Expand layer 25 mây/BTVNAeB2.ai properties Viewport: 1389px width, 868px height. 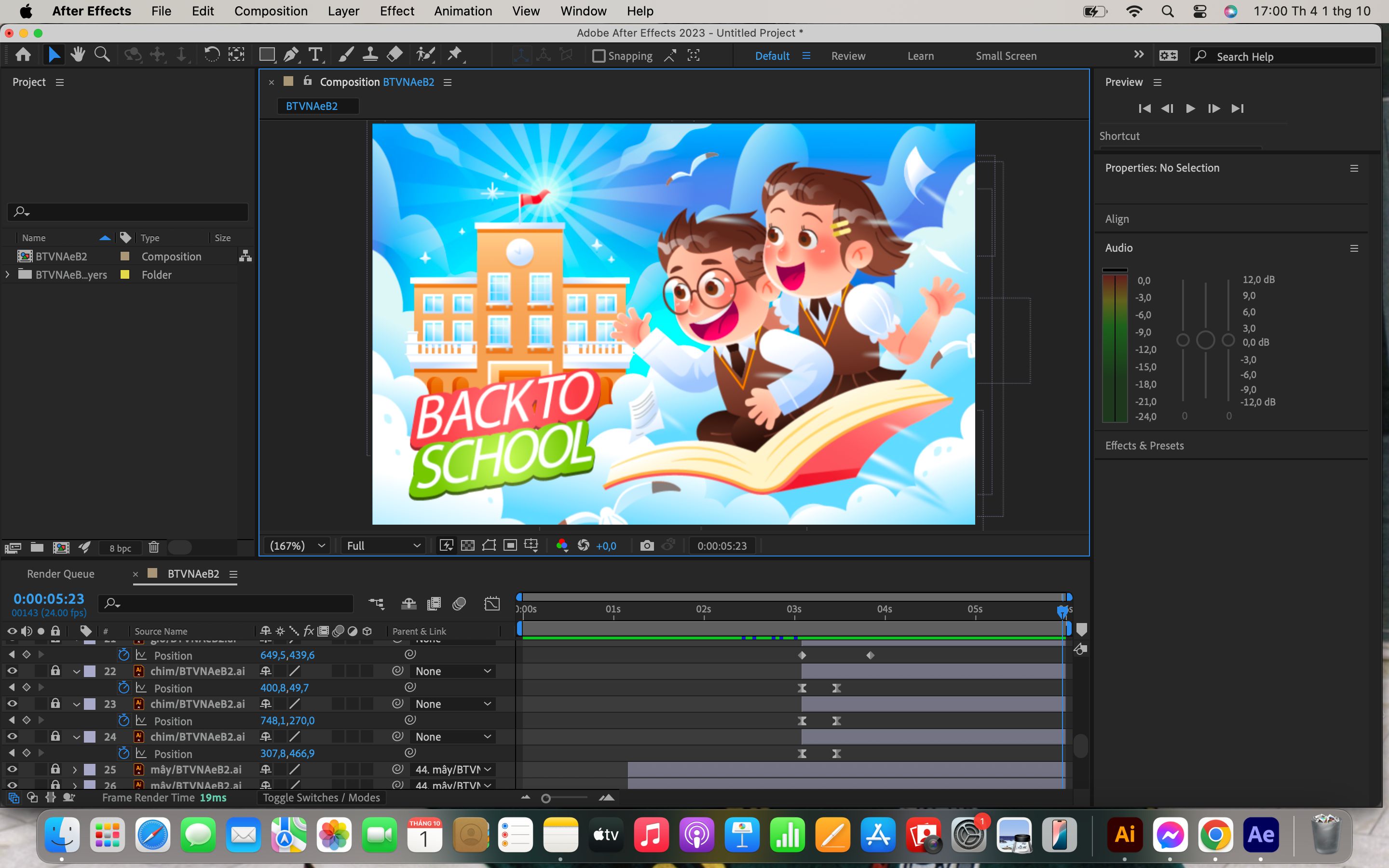(75, 769)
